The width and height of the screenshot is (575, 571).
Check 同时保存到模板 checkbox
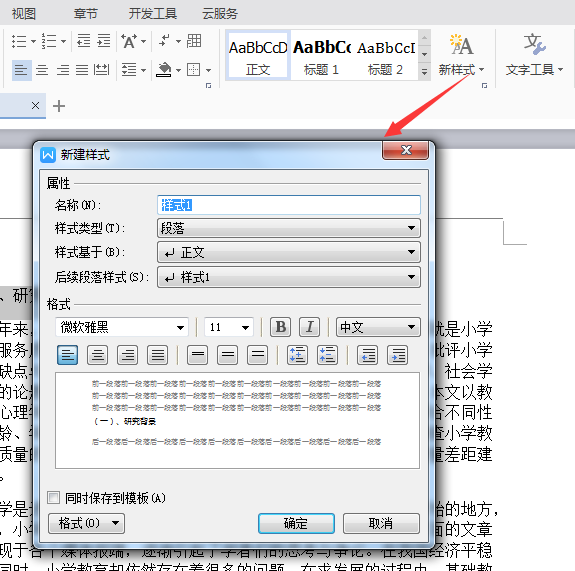54,498
